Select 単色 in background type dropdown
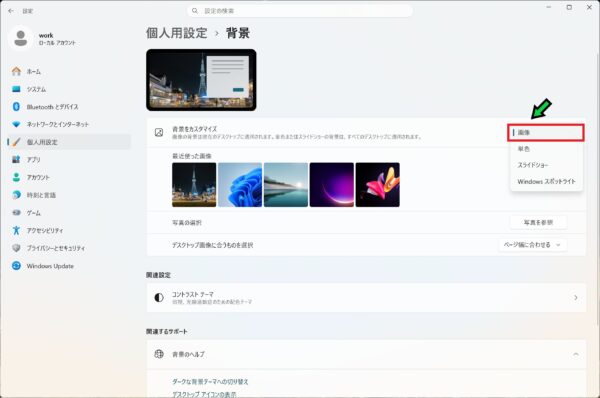 tap(546, 149)
